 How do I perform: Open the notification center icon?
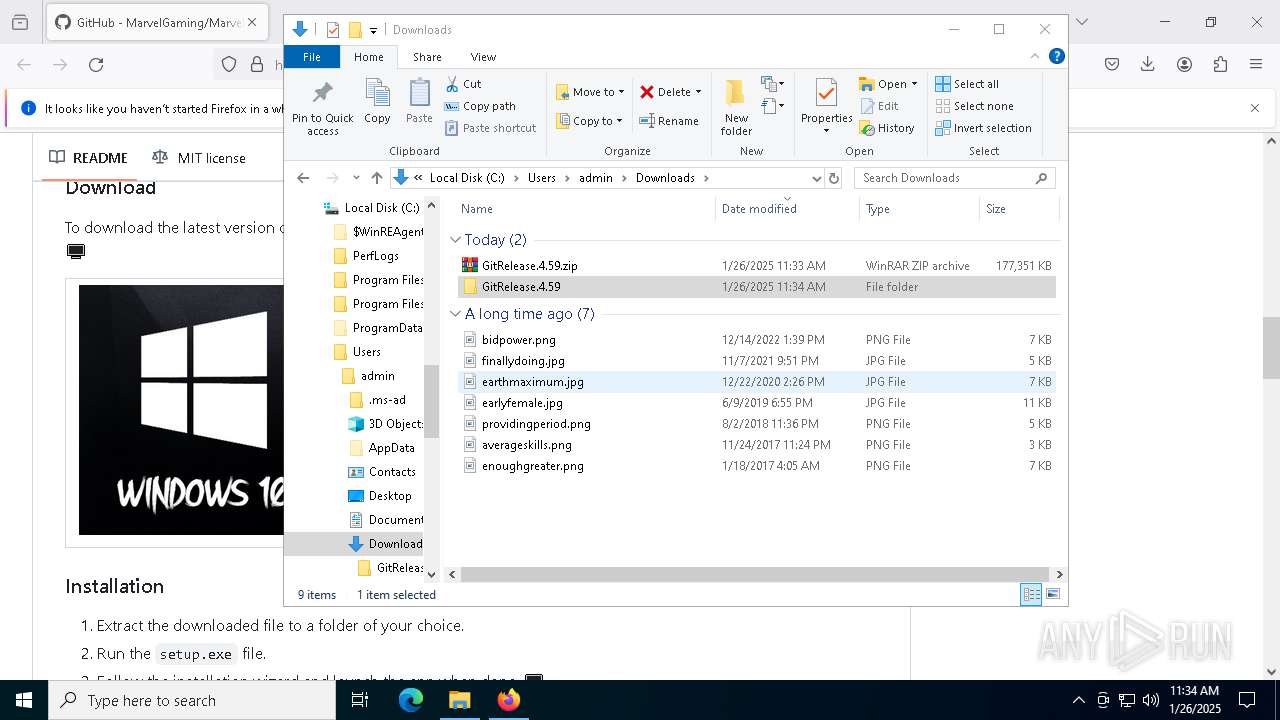click(x=1247, y=700)
